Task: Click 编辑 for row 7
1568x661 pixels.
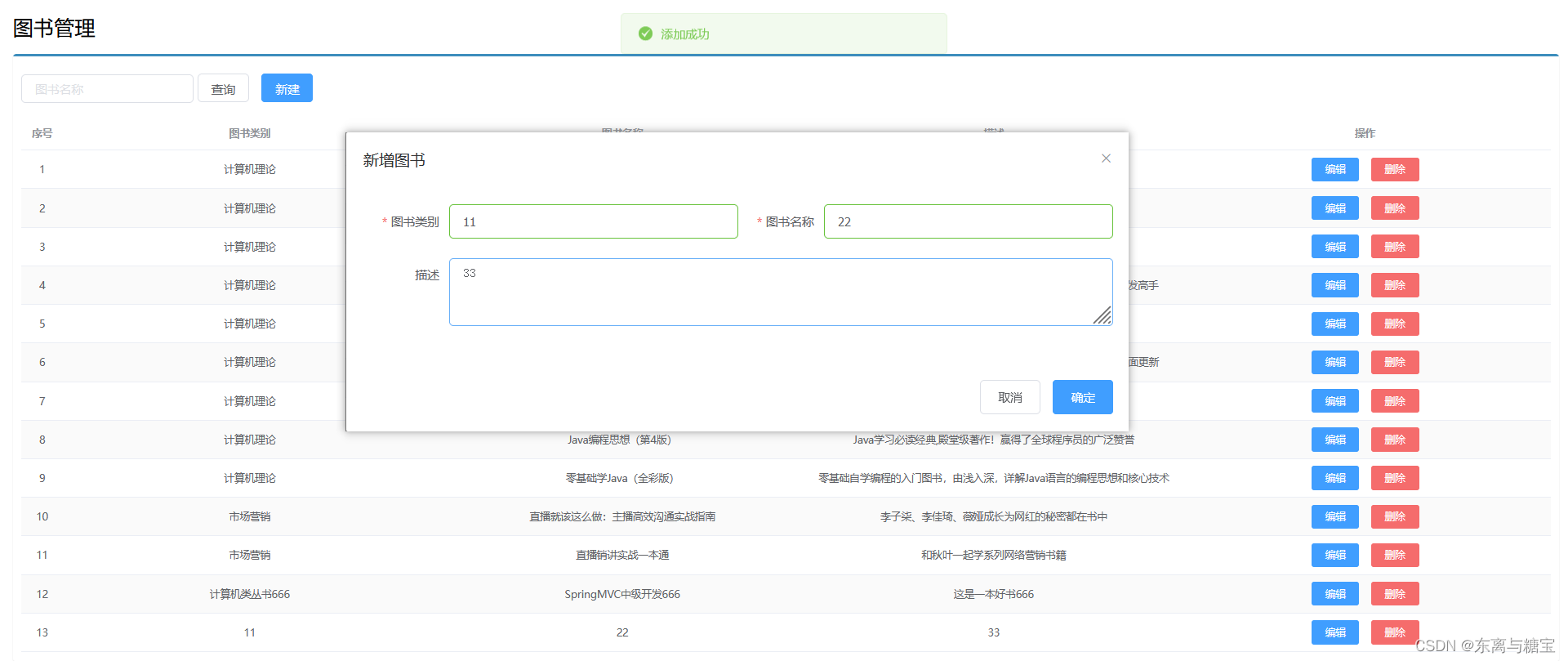Action: point(1335,401)
